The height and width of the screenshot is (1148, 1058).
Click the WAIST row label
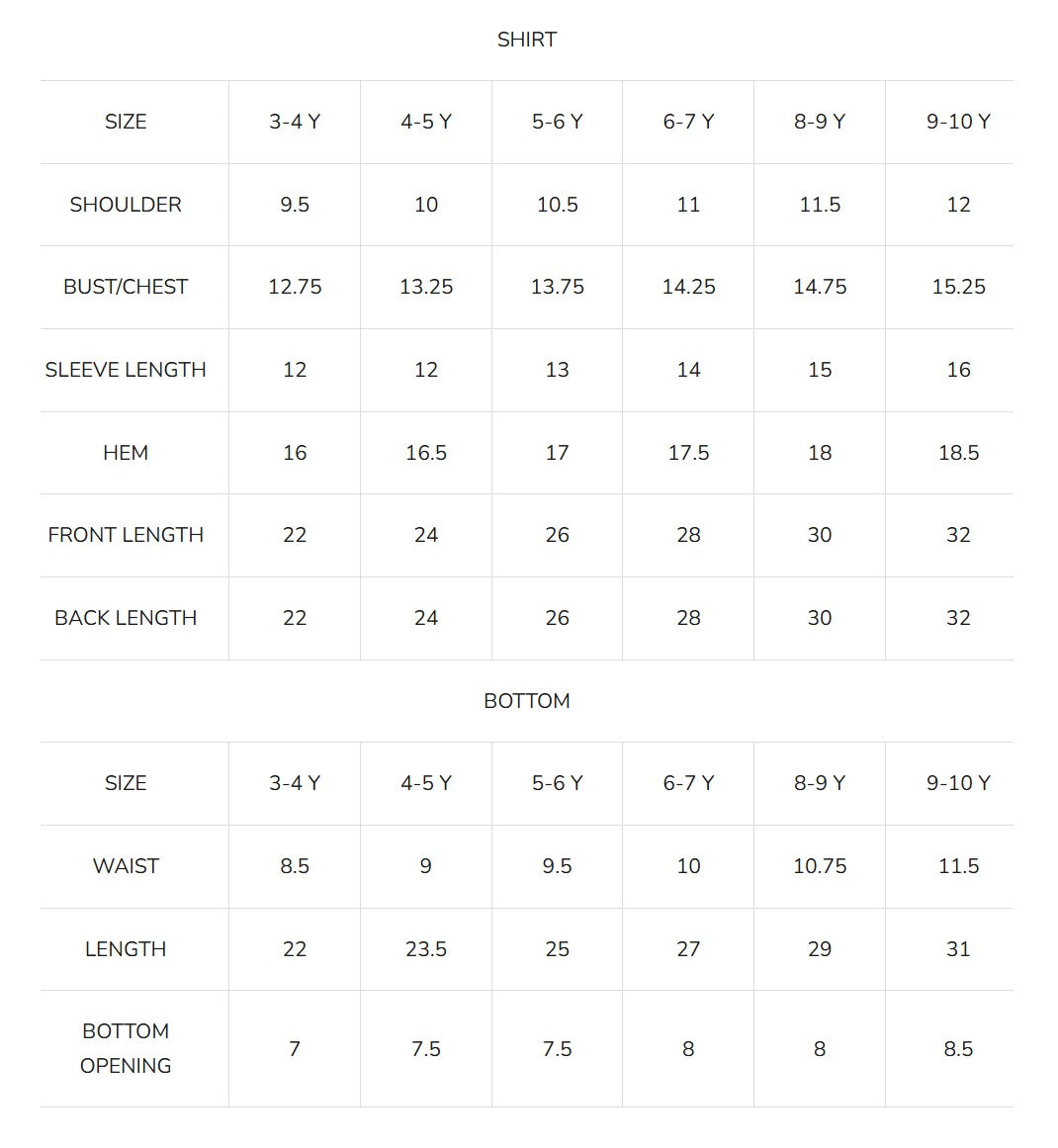[x=126, y=866]
